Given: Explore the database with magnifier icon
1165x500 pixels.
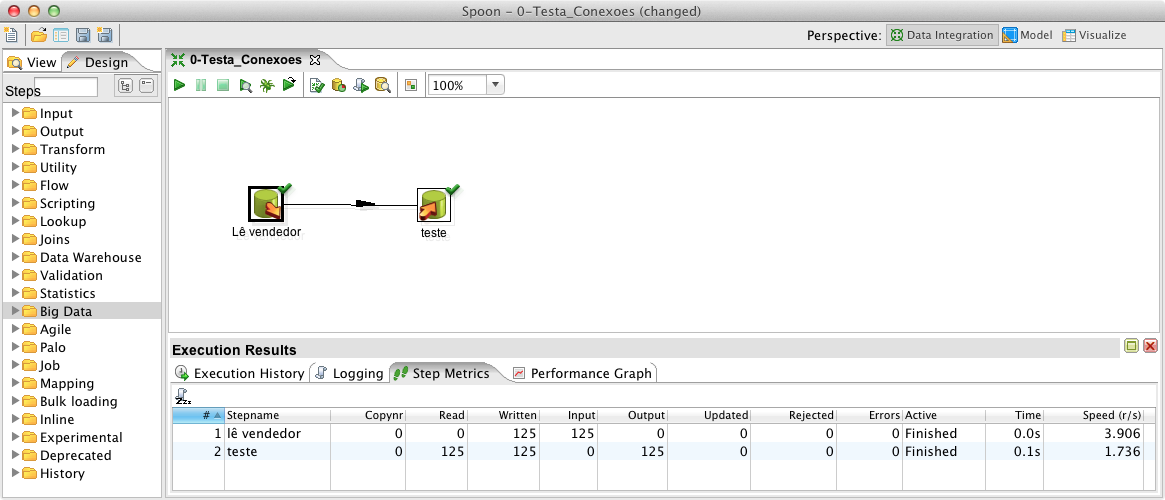Looking at the screenshot, I should 383,85.
